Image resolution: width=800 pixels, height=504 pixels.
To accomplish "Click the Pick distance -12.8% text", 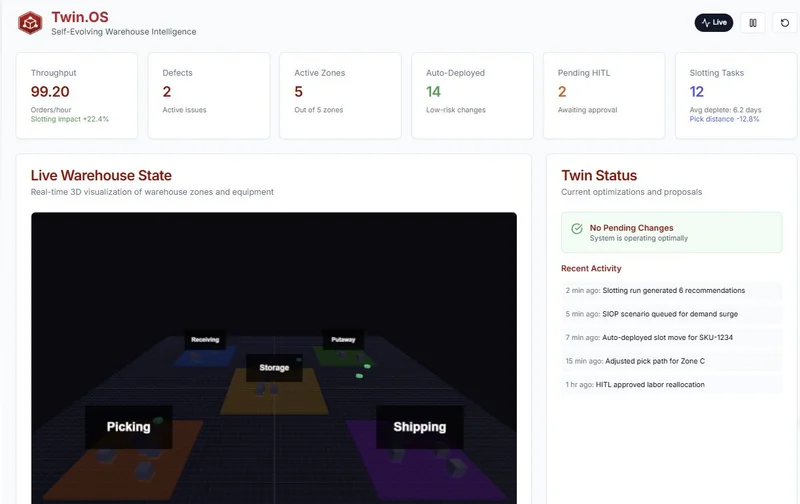I will tap(724, 119).
